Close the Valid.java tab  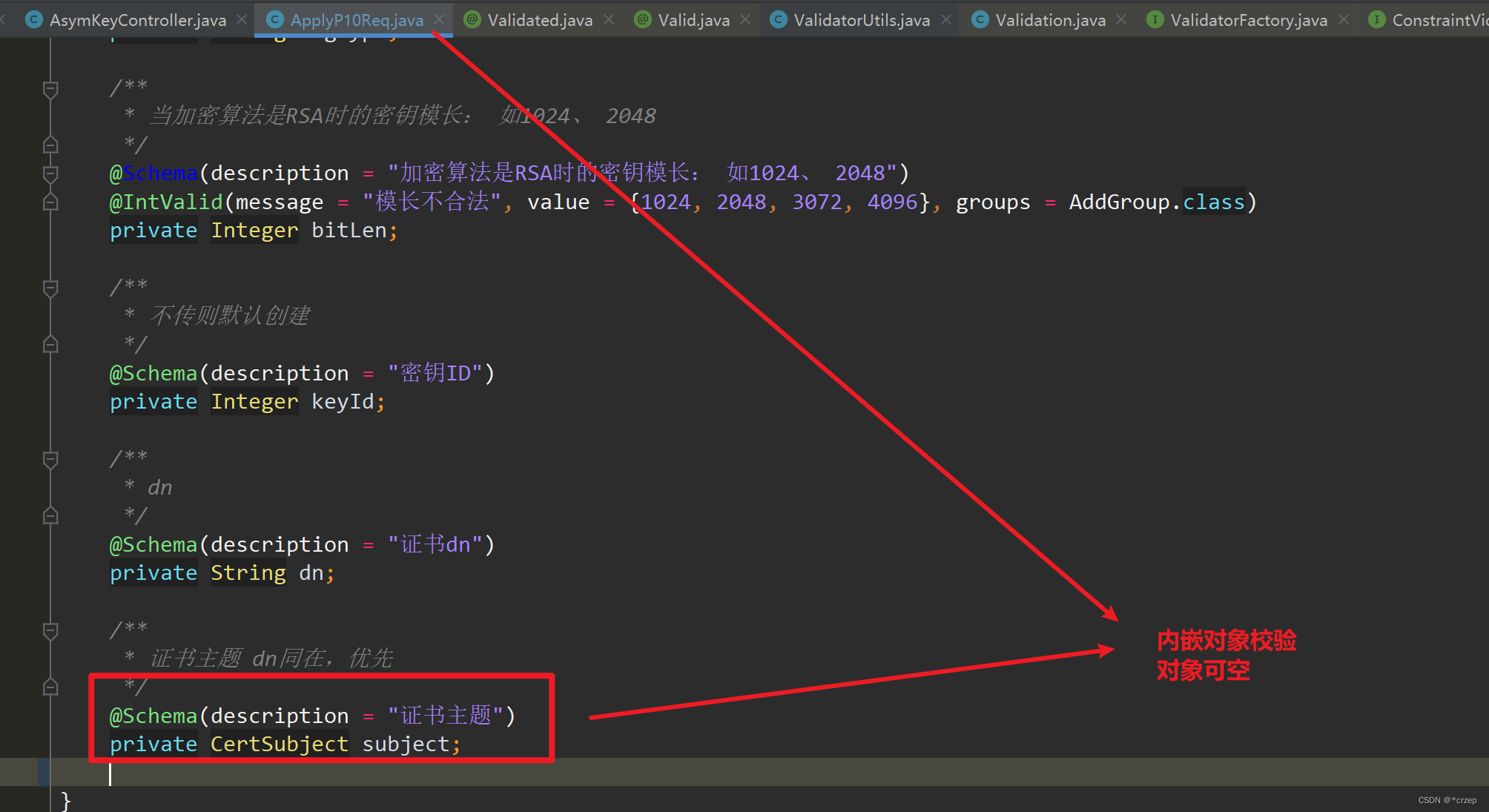[x=745, y=20]
